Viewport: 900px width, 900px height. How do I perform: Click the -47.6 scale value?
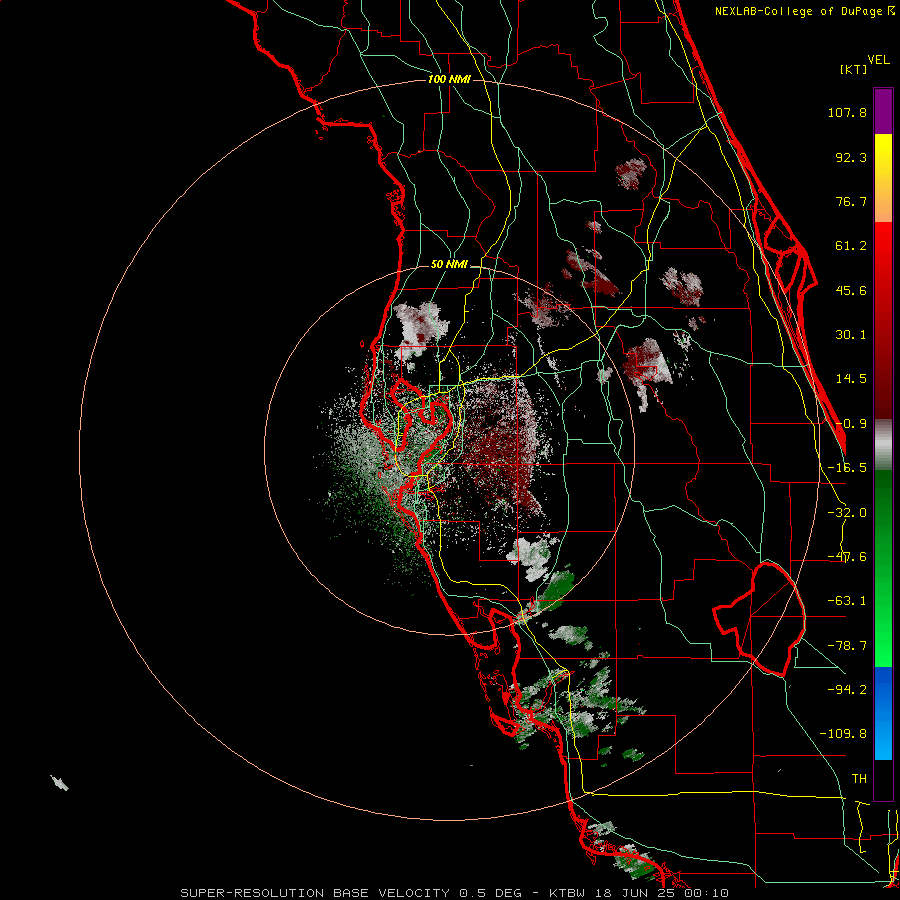coord(847,557)
